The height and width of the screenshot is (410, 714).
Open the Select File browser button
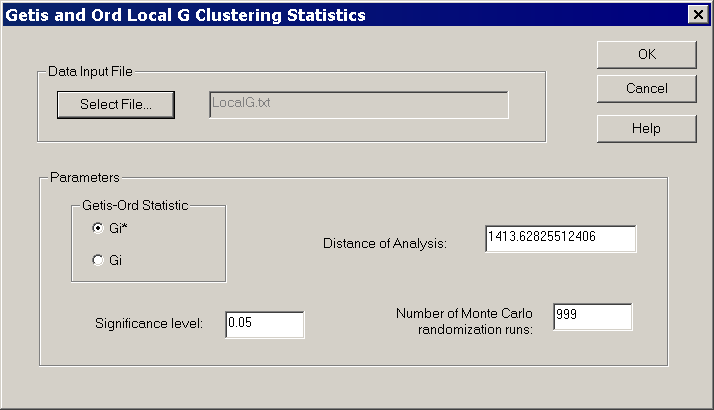pos(116,105)
